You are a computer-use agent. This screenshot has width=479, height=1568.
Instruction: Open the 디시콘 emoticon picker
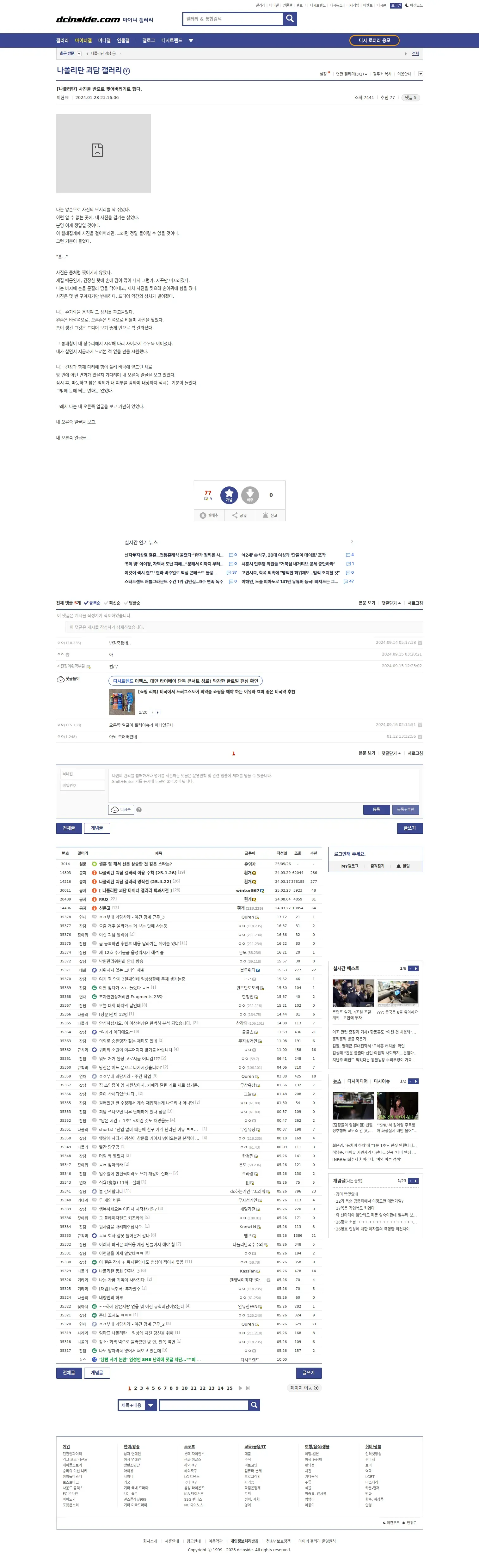click(x=121, y=809)
